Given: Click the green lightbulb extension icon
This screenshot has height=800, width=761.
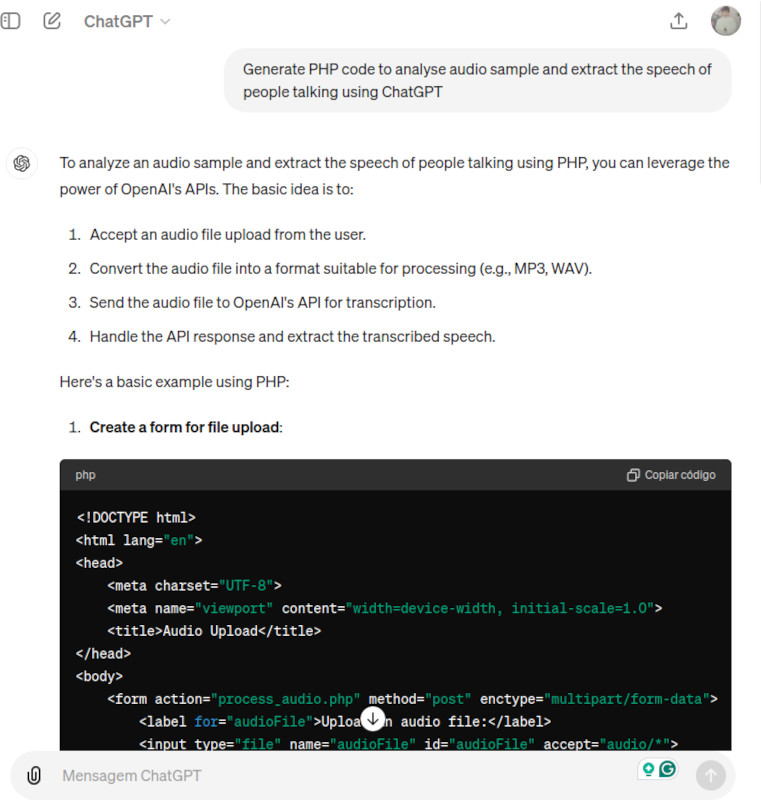Looking at the screenshot, I should [x=648, y=769].
